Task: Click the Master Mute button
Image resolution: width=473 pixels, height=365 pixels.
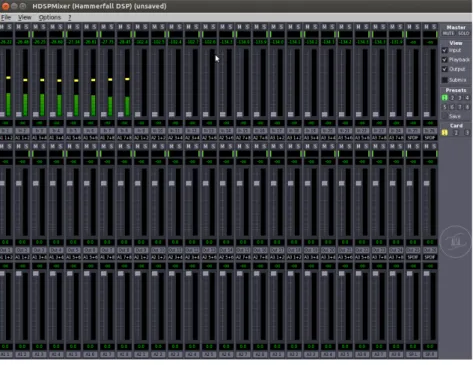Action: point(448,33)
